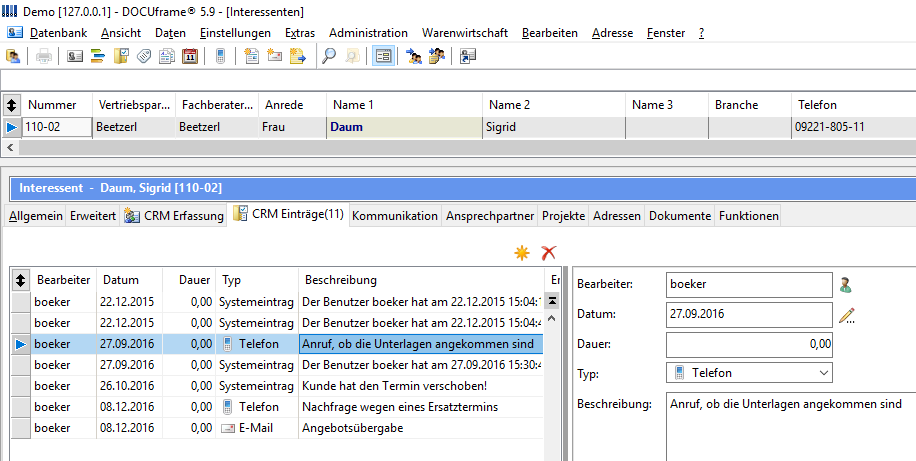Open the Einstellungen menu

pos(235,33)
